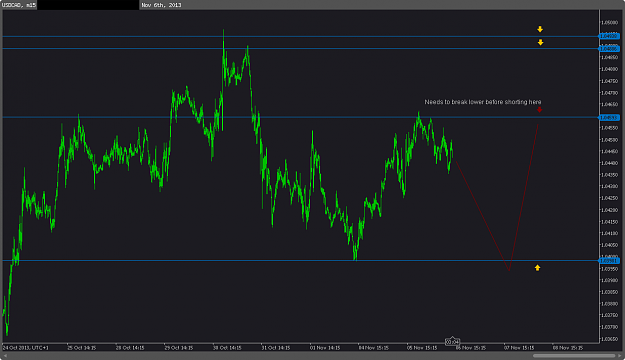Select the yellow up arrow below the lowest blue line
Image resolution: width=625 pixels, height=360 pixels.
coord(537,268)
